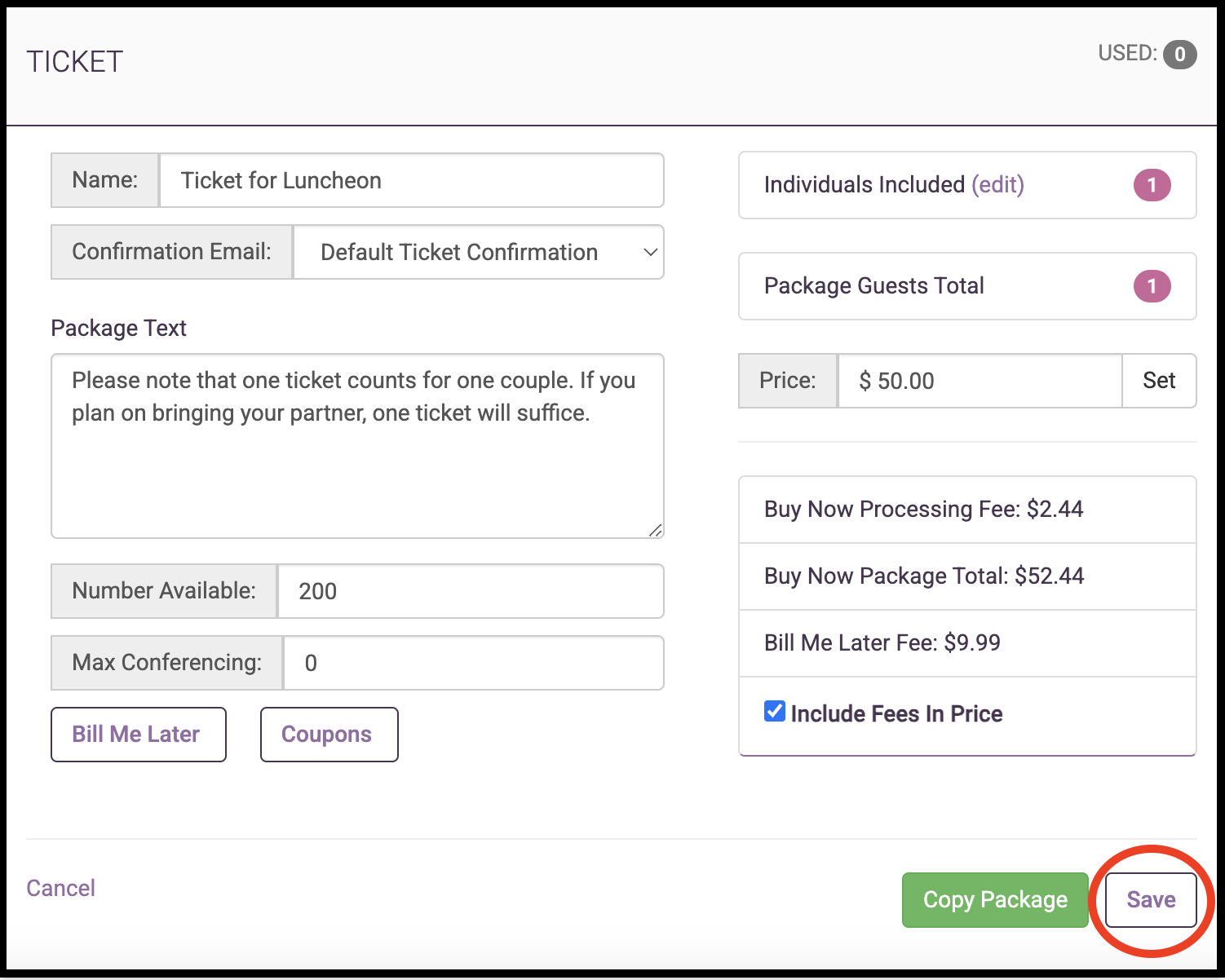
Task: Click the Max Conferencing field
Action: (472, 663)
